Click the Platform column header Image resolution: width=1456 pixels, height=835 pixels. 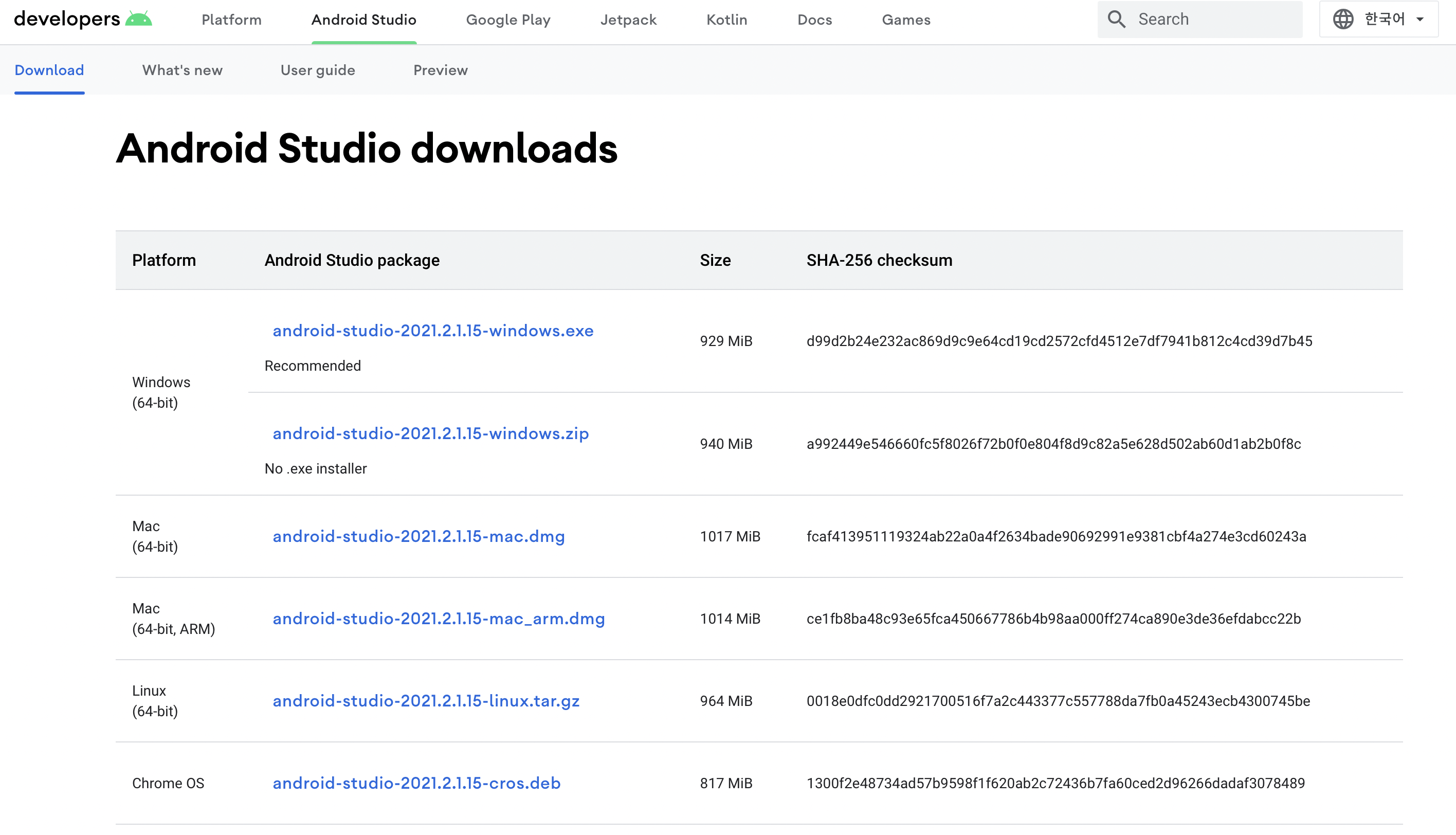click(164, 260)
